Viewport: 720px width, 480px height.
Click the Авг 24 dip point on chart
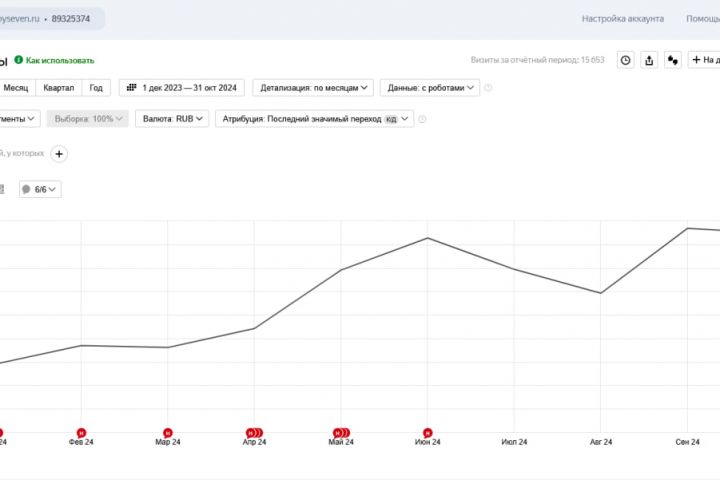coord(601,293)
